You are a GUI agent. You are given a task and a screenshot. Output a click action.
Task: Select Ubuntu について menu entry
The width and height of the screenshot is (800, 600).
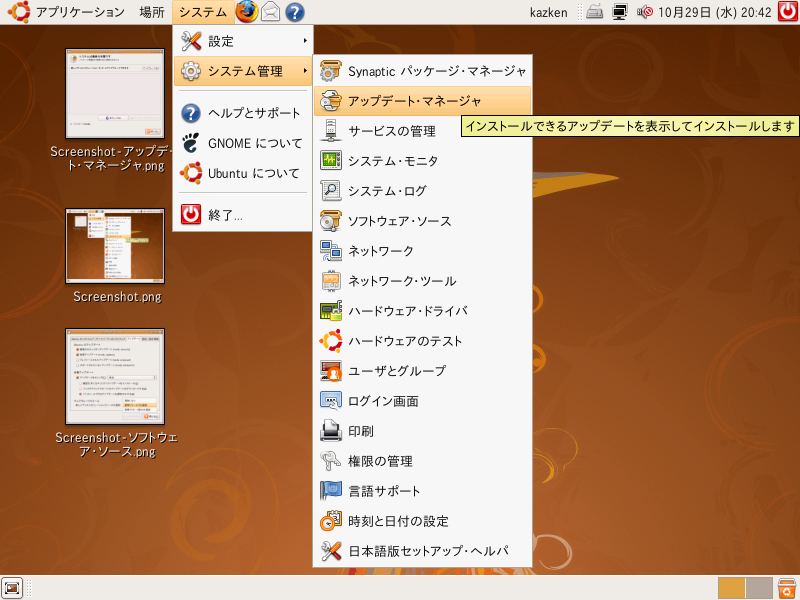(243, 173)
